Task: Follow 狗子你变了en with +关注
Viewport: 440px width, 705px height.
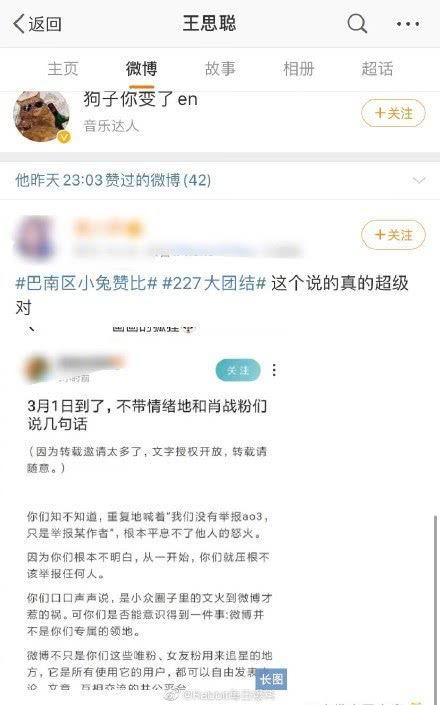Action: [393, 113]
